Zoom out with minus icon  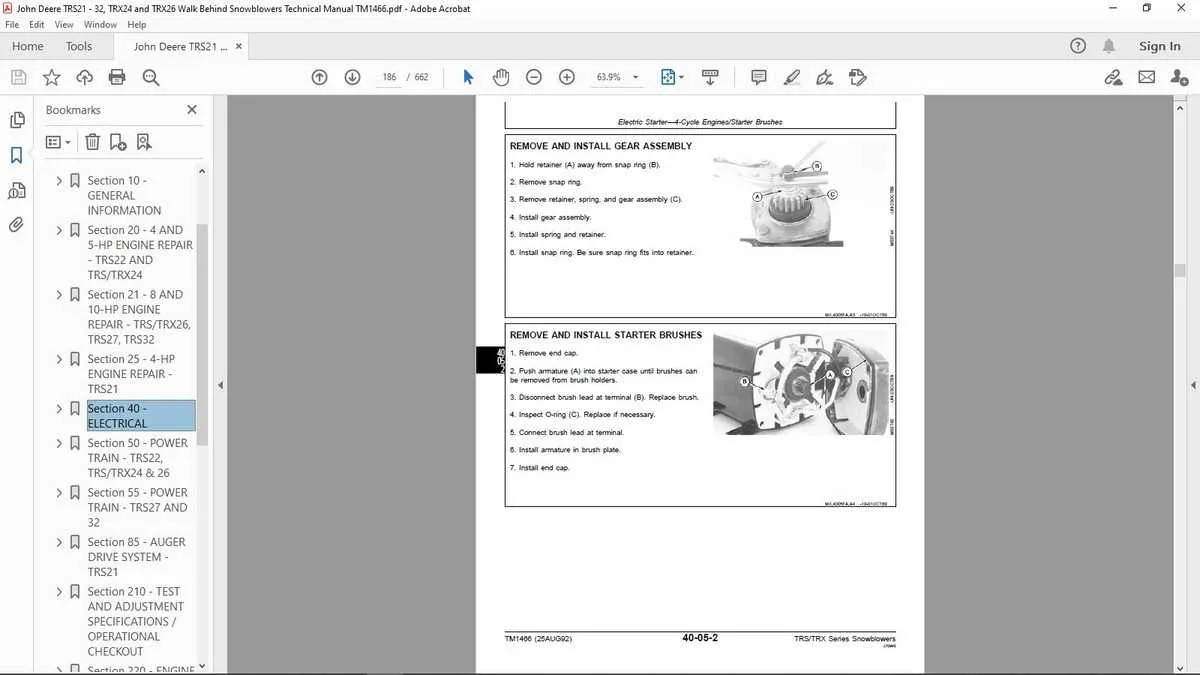534,77
